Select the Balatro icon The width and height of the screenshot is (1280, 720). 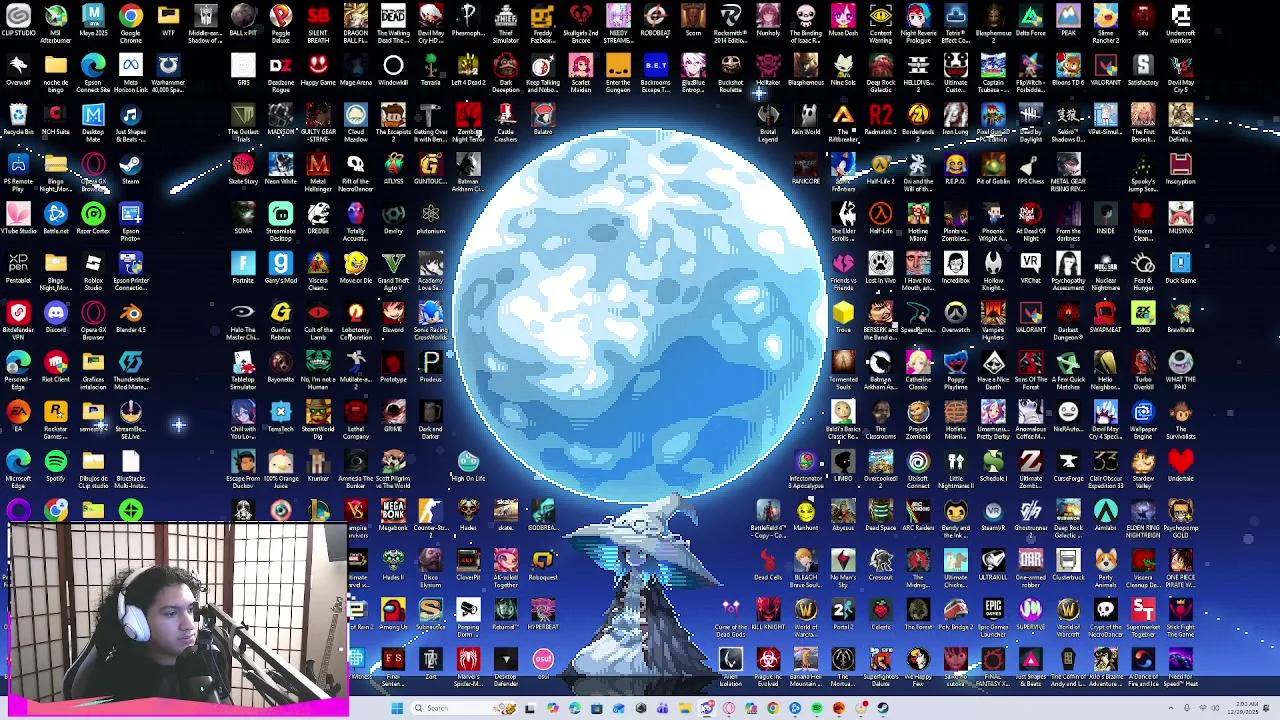(x=543, y=120)
